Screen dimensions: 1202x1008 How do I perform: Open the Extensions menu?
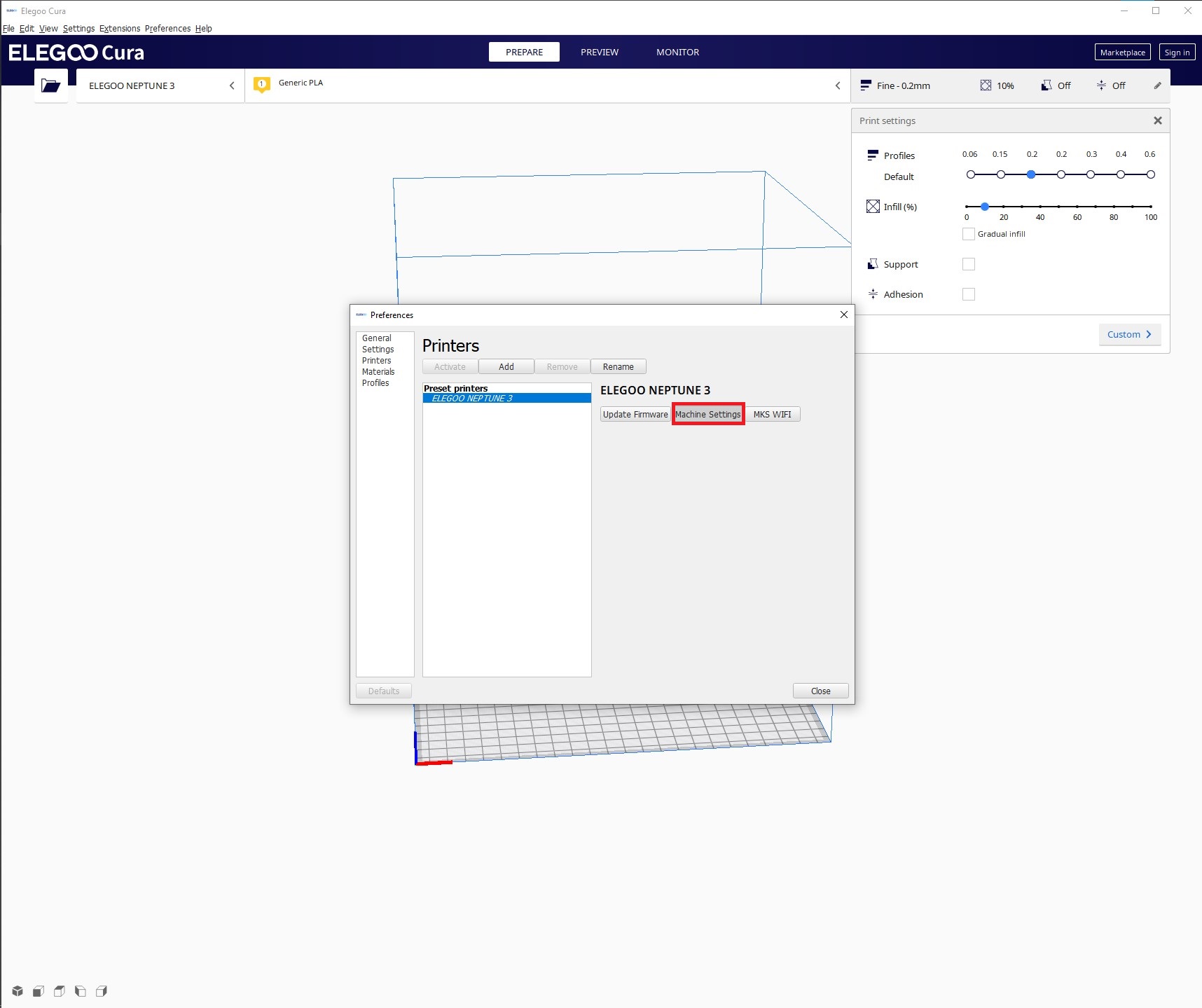[x=120, y=28]
